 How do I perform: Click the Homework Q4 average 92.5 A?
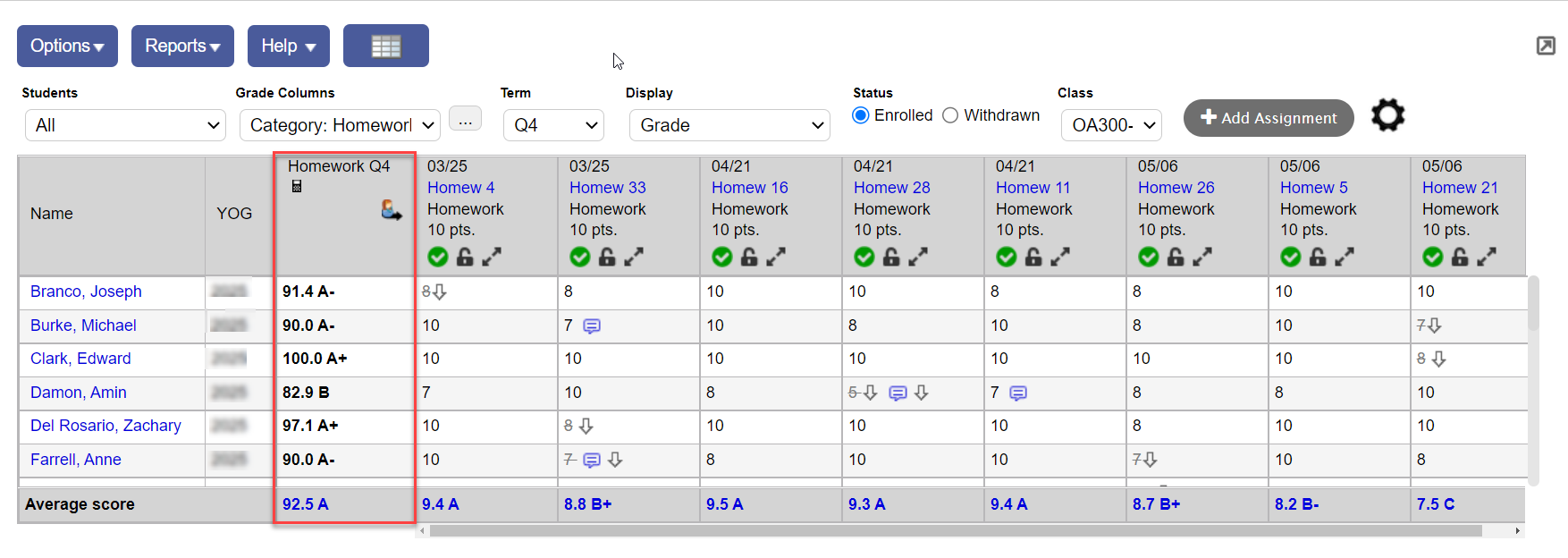click(306, 504)
